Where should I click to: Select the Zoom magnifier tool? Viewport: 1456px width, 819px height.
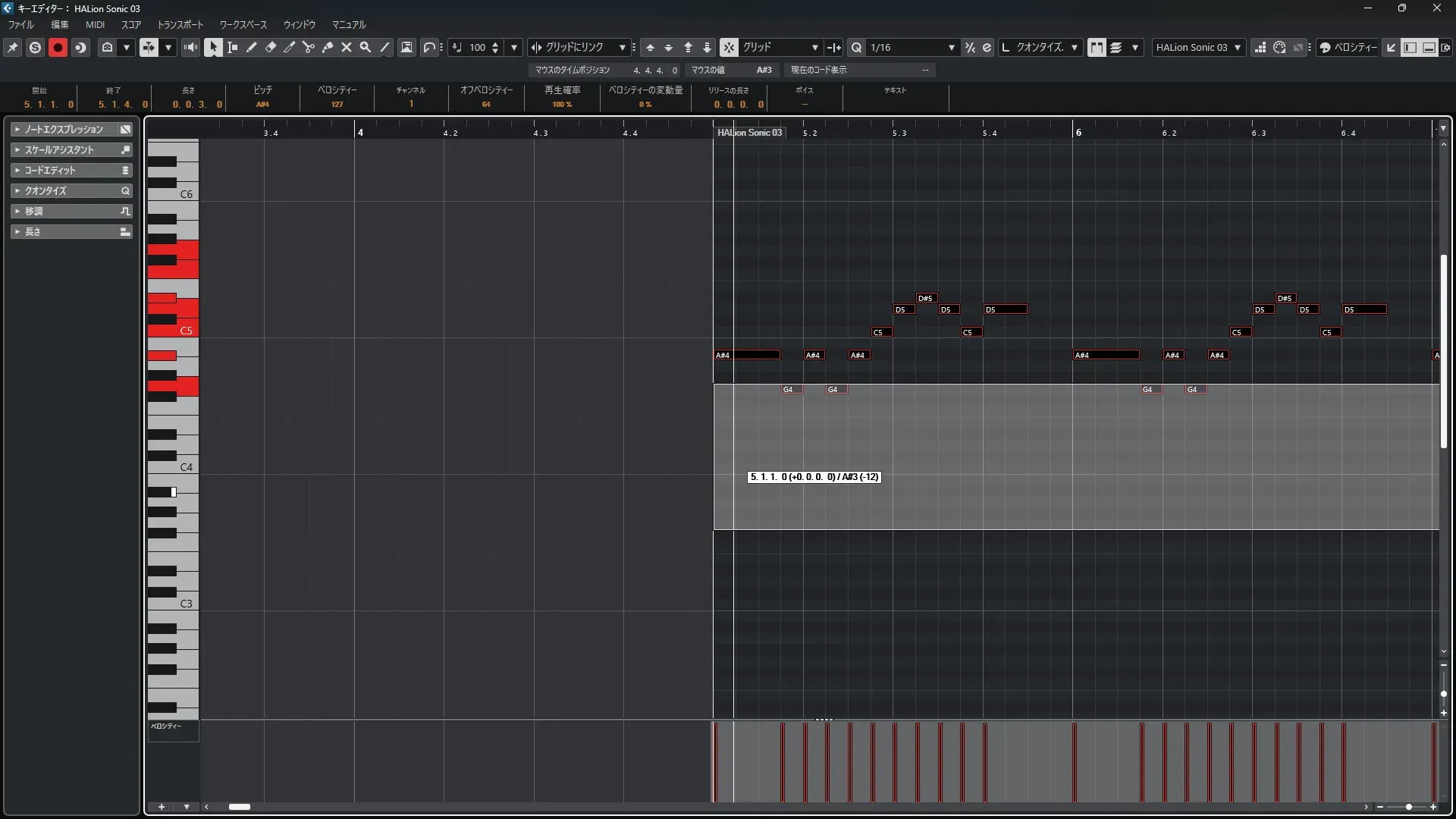point(366,47)
